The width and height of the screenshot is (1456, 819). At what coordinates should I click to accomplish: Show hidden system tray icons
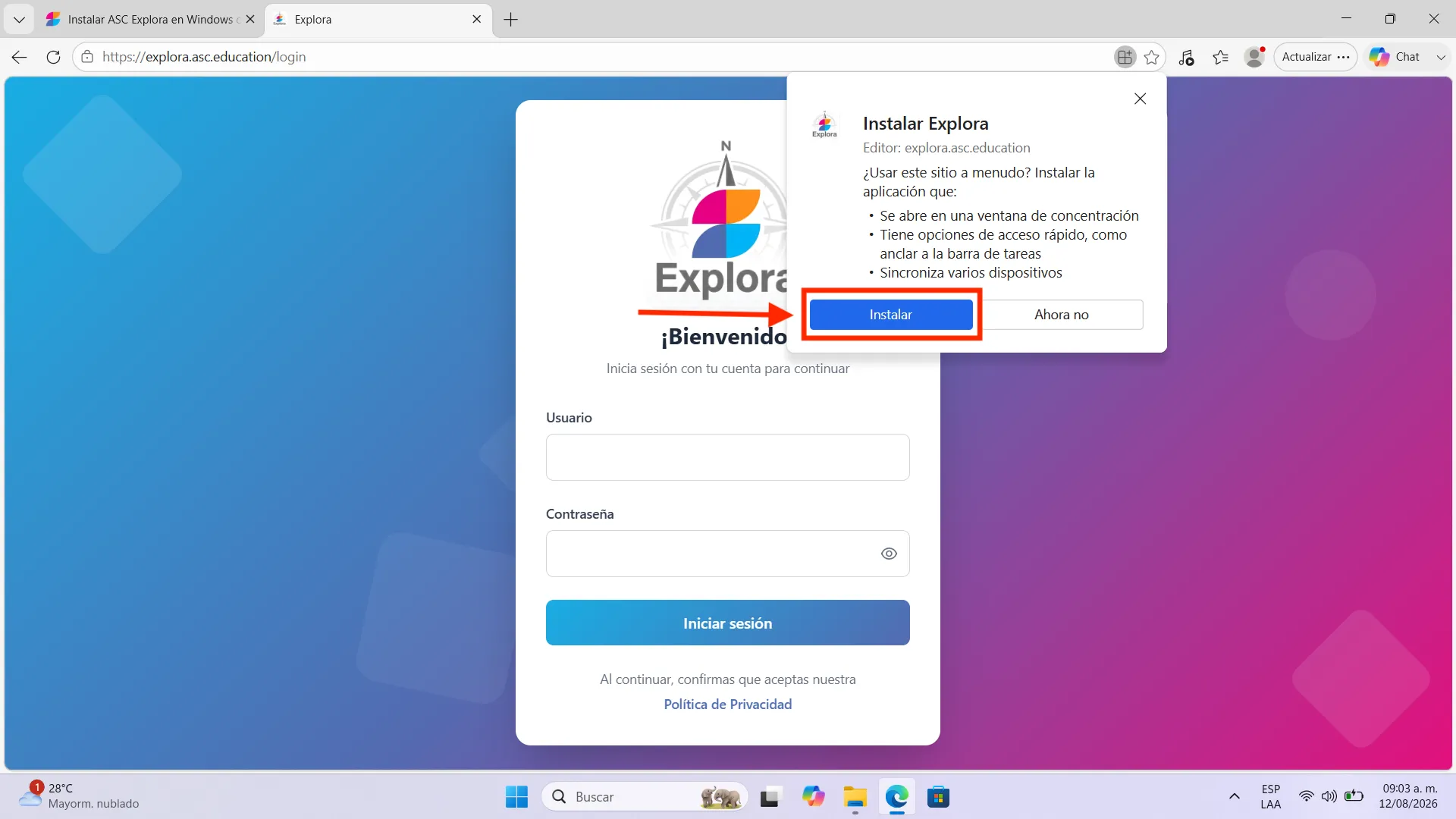pos(1234,796)
